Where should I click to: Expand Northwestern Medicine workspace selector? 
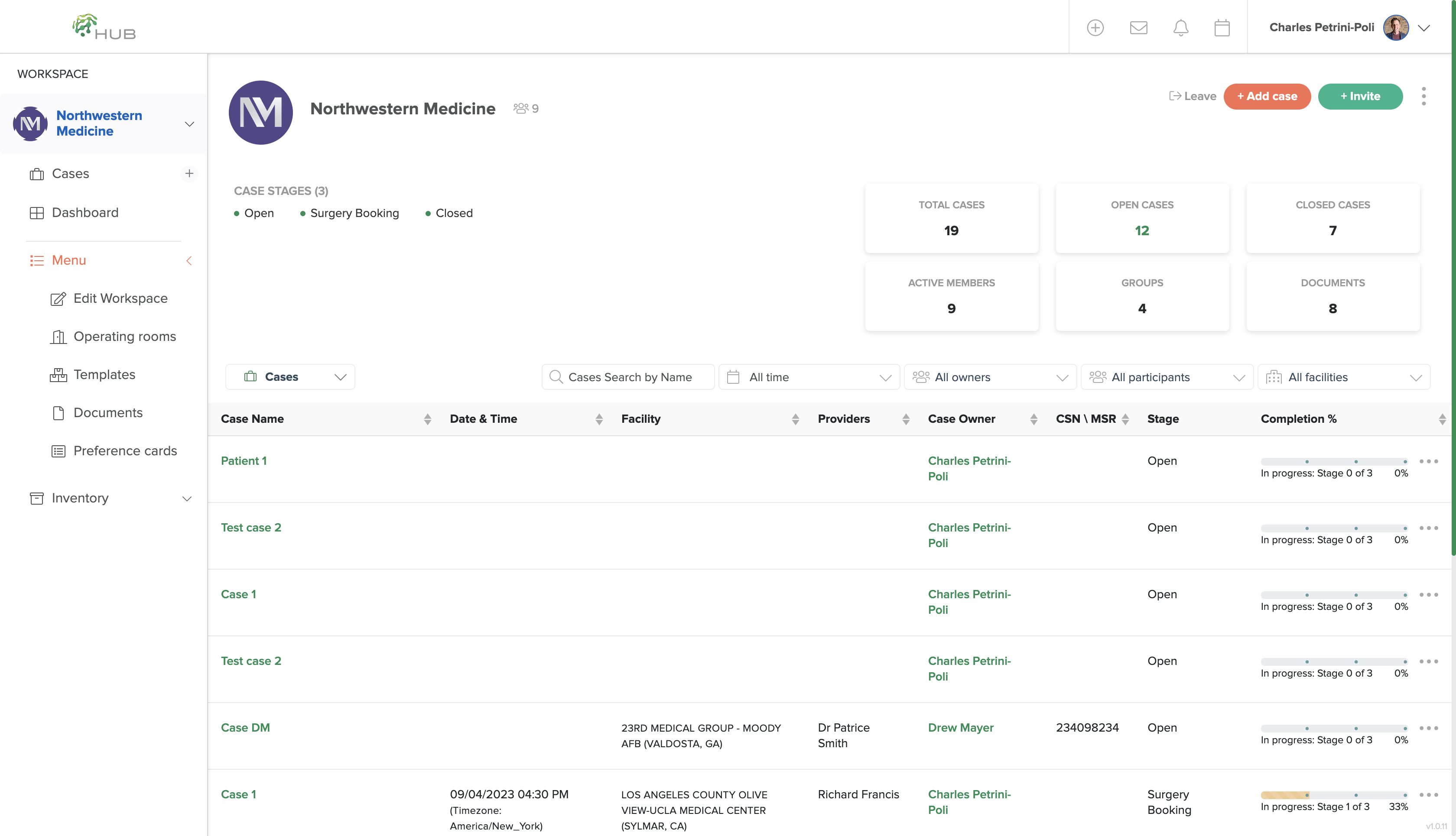[x=189, y=124]
